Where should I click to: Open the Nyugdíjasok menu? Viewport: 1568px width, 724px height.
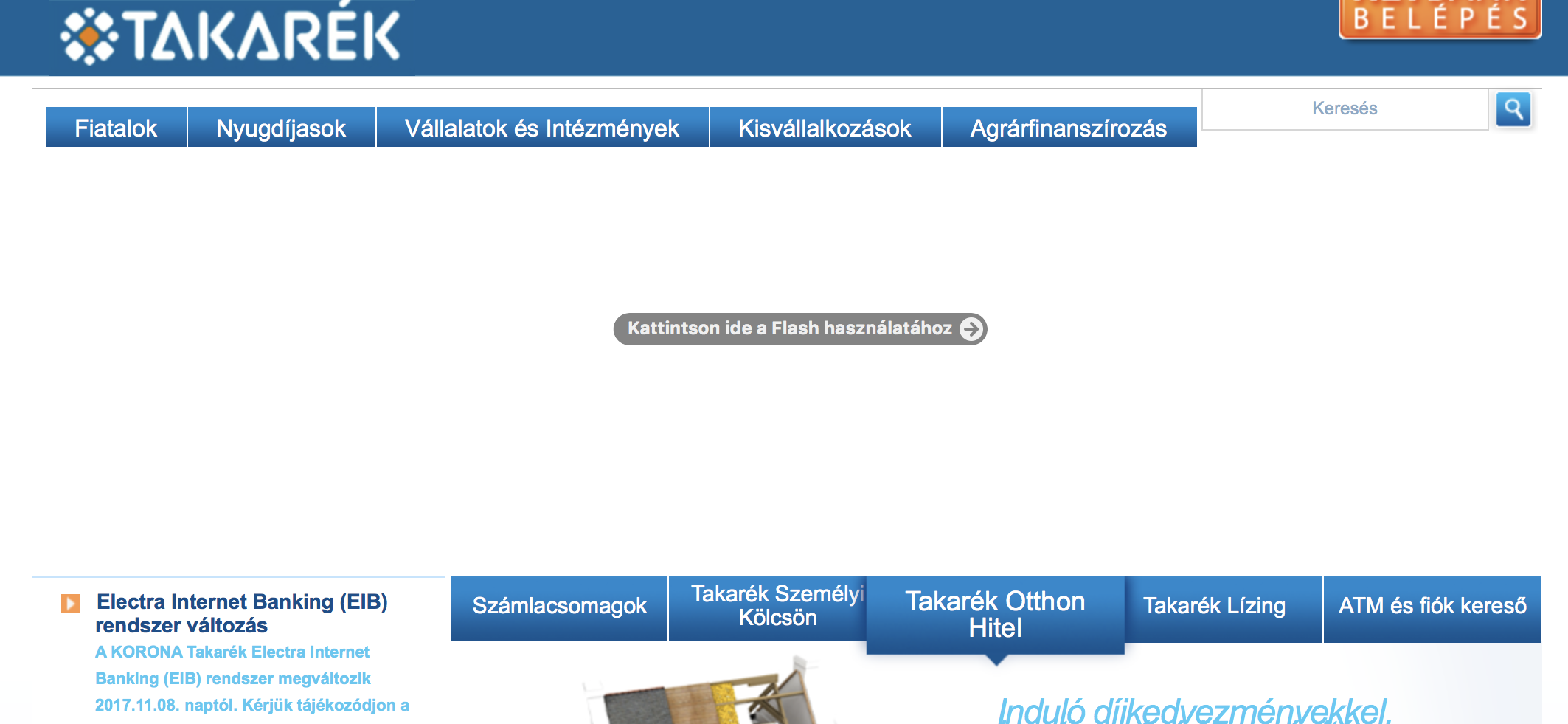[x=281, y=128]
